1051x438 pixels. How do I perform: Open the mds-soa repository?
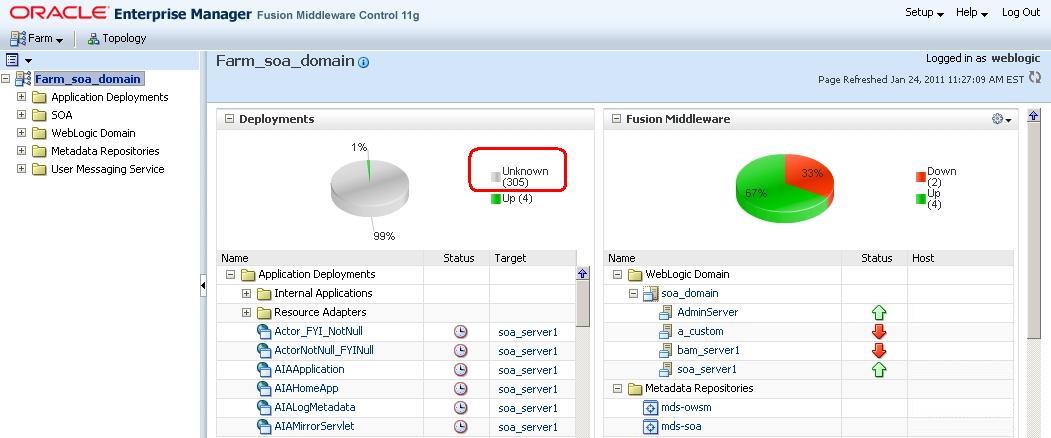click(681, 426)
